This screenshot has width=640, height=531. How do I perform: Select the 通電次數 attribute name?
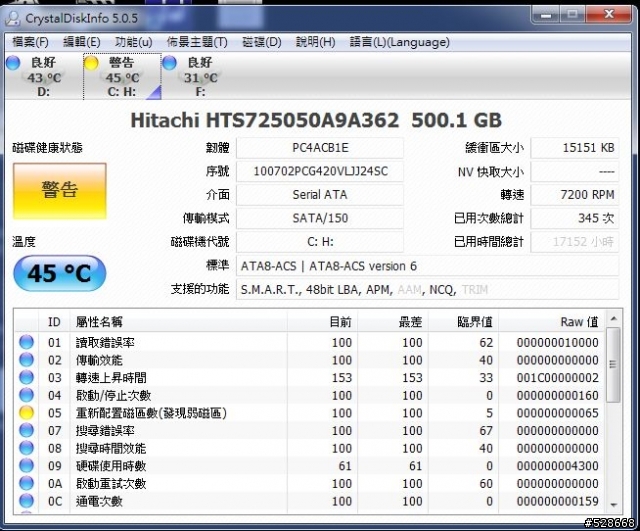[99, 501]
